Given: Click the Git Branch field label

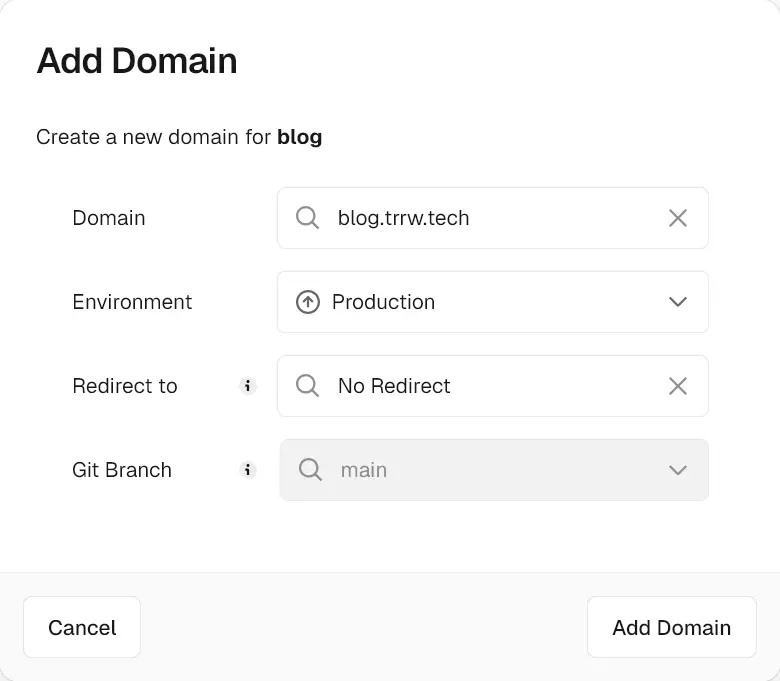Looking at the screenshot, I should [x=122, y=470].
